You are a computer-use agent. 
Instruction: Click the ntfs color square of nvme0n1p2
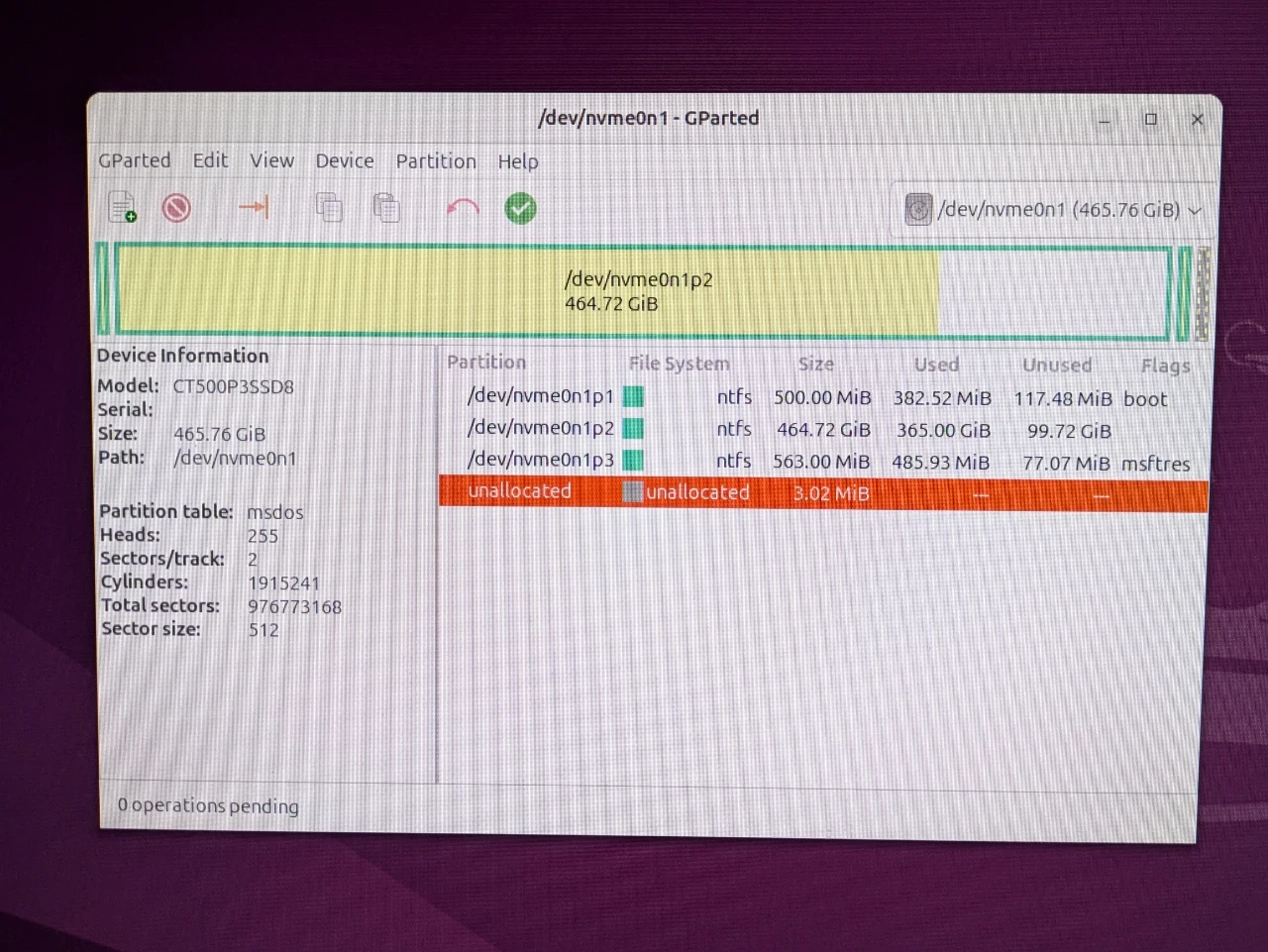pos(634,429)
